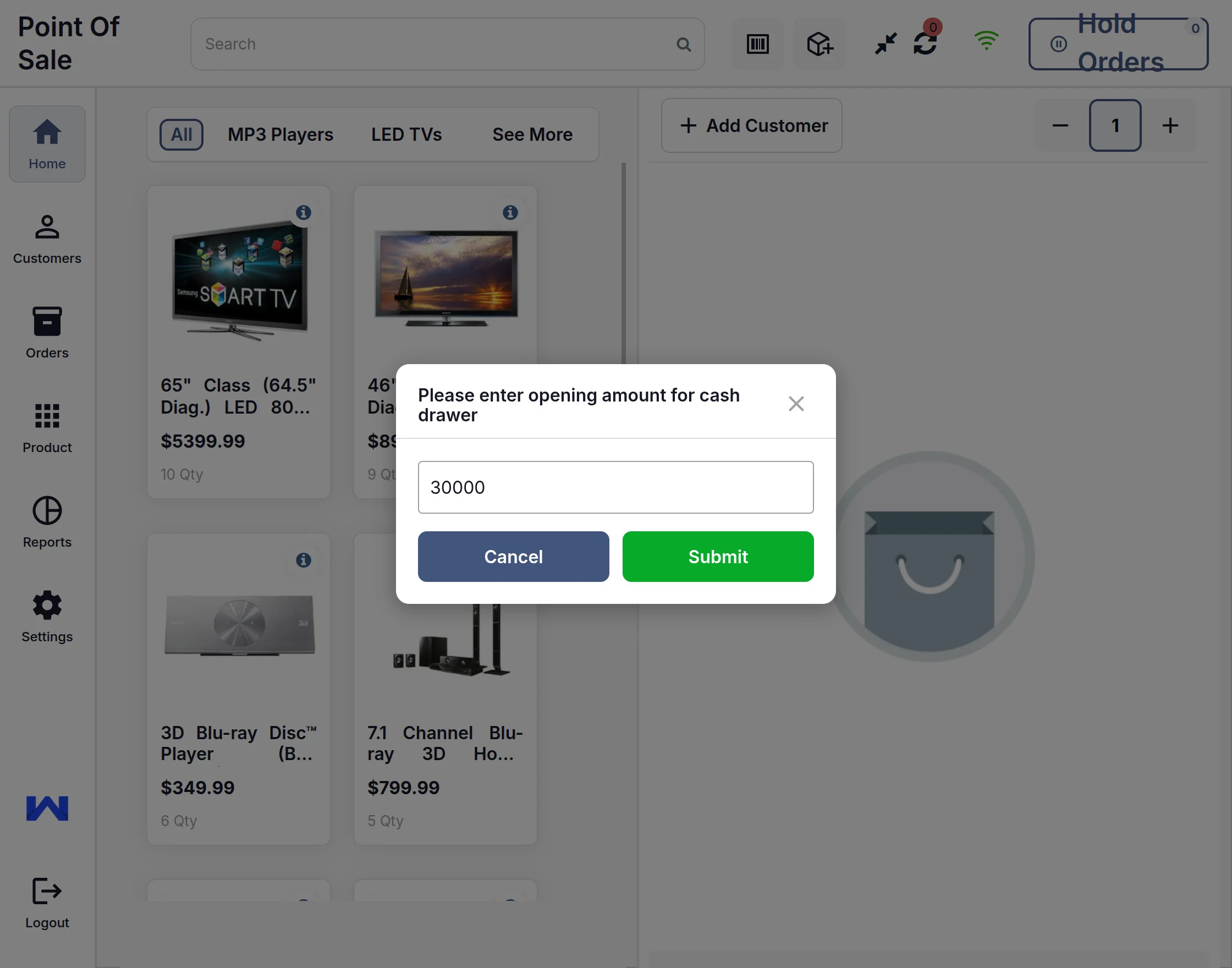
Task: Click the barcode scanner icon
Action: [757, 44]
